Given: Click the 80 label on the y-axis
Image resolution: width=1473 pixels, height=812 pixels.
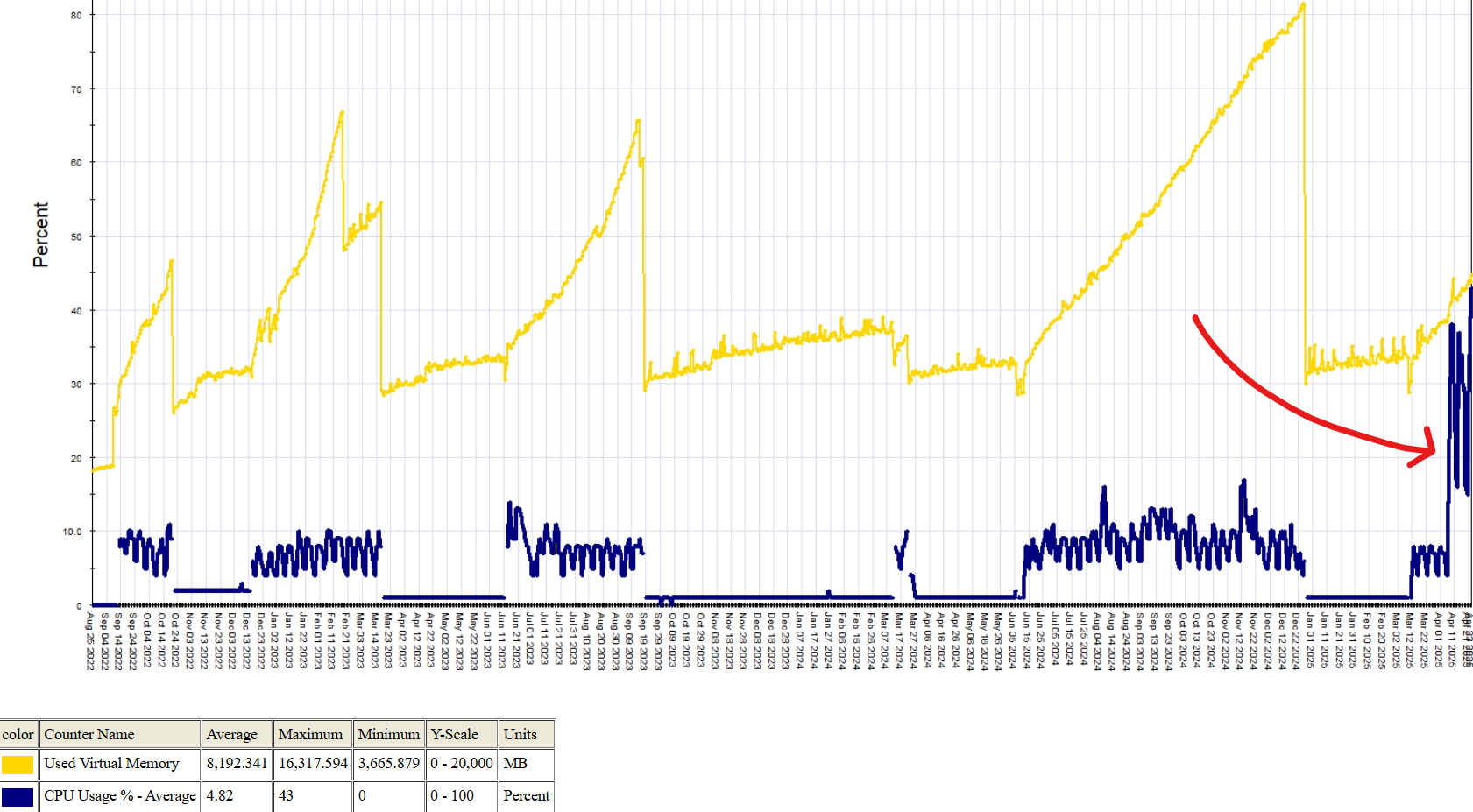Looking at the screenshot, I should coord(76,15).
